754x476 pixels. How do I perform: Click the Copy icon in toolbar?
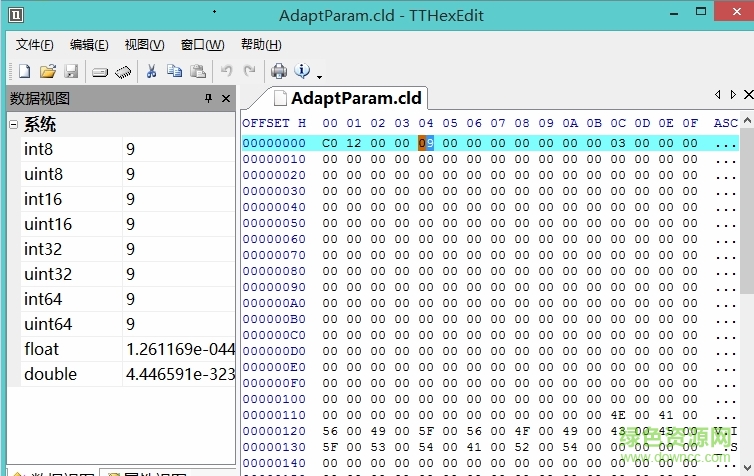tap(174, 71)
